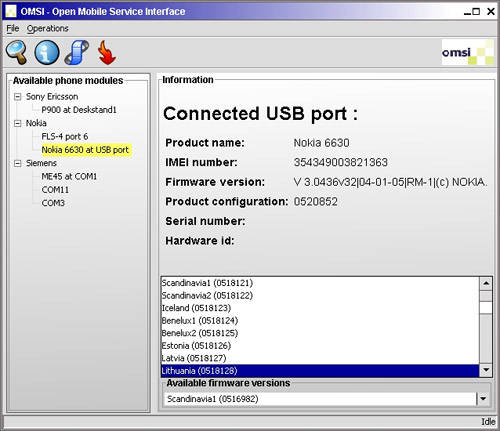Collapse the Siemens tree node

(17, 163)
